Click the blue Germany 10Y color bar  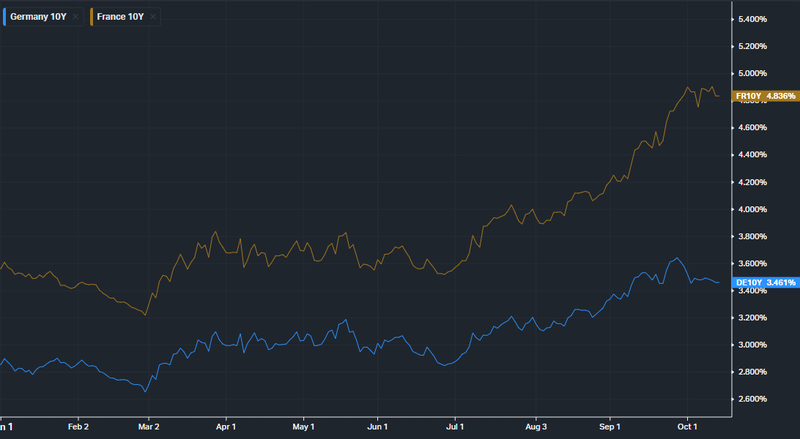pyautogui.click(x=5, y=17)
